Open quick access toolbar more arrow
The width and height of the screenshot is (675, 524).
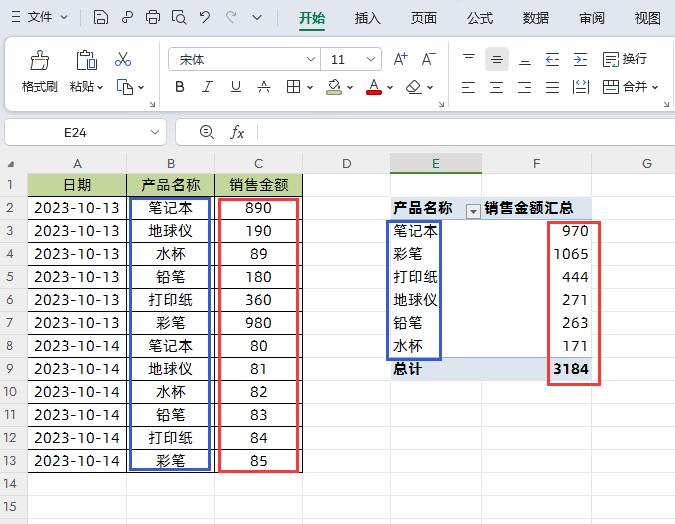(257, 18)
